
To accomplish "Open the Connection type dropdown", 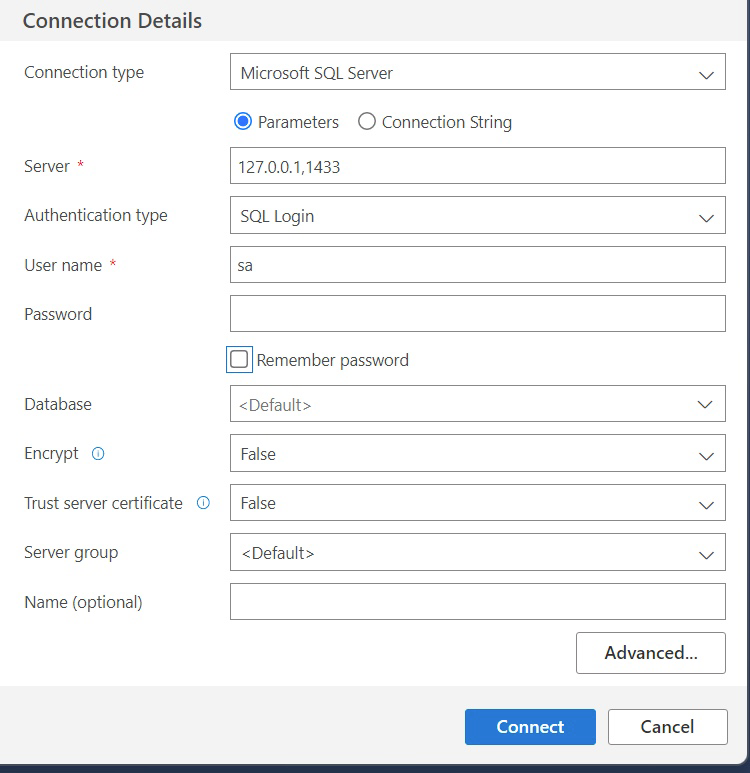I will click(477, 73).
